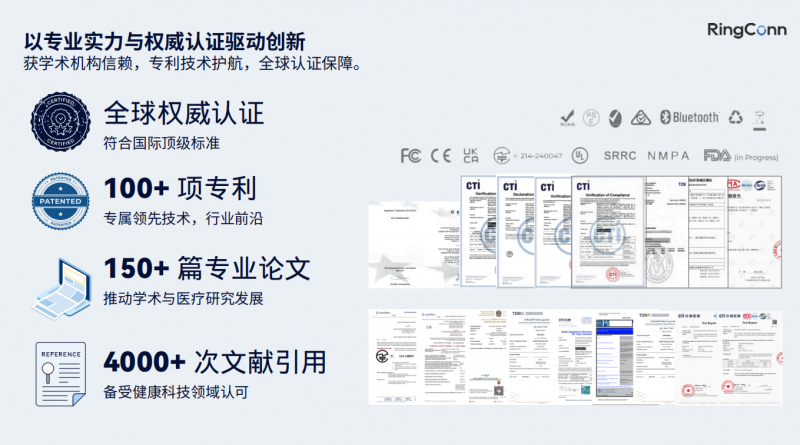Image resolution: width=800 pixels, height=445 pixels.
Task: Select the UKCA mark
Action: point(470,155)
